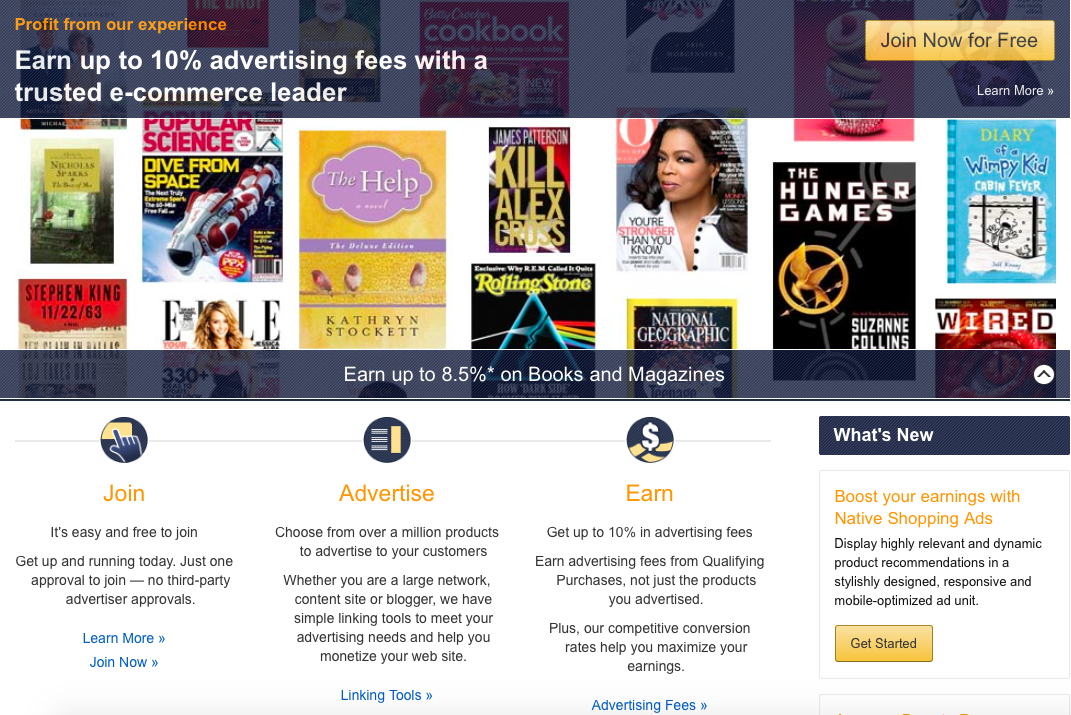Collapse the Books and Magazines banner arrow
The height and width of the screenshot is (715, 1071).
coord(1043,374)
